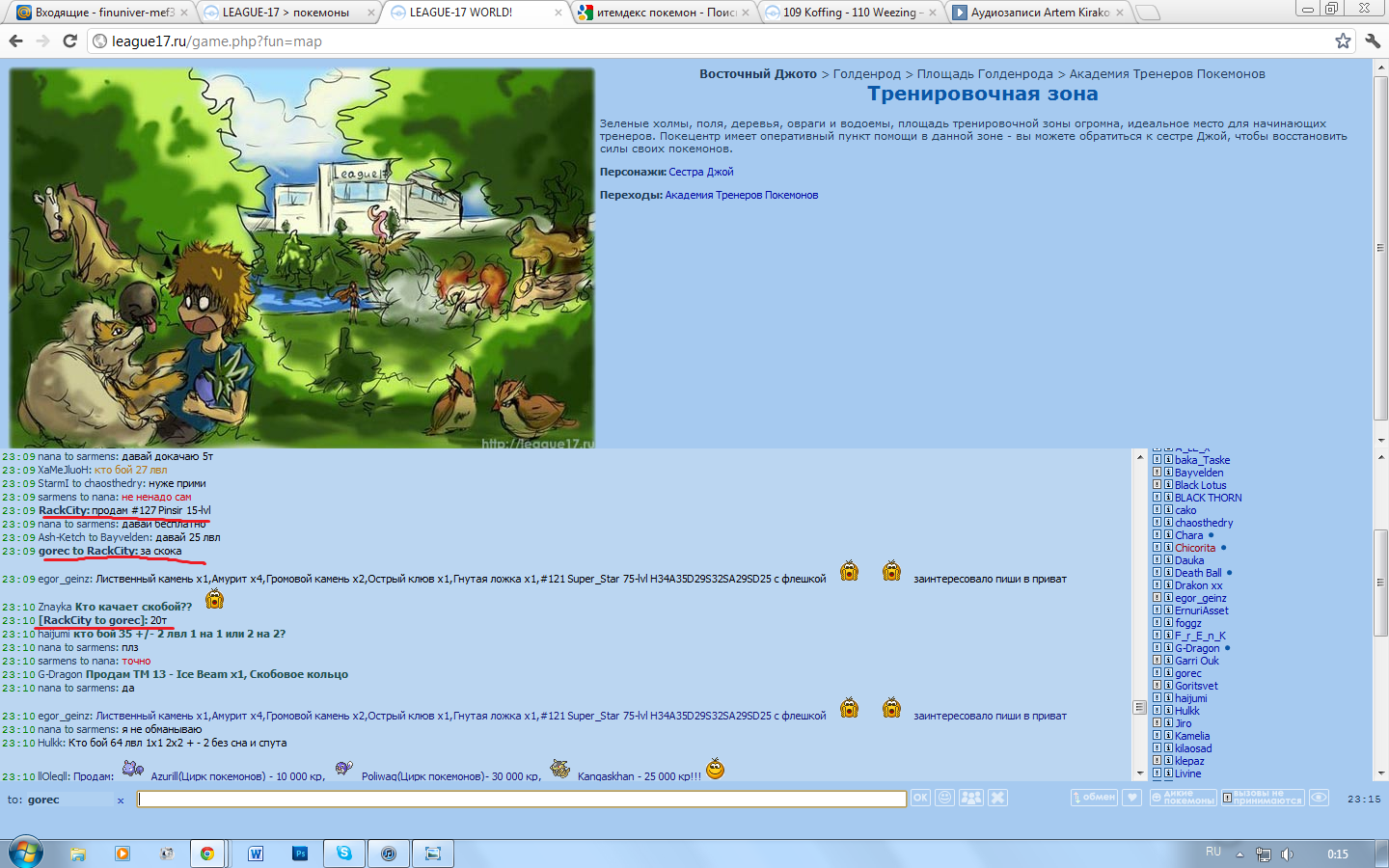Remove recipient gorec with the small x
The width and height of the screenshot is (1389, 868).
tap(121, 800)
